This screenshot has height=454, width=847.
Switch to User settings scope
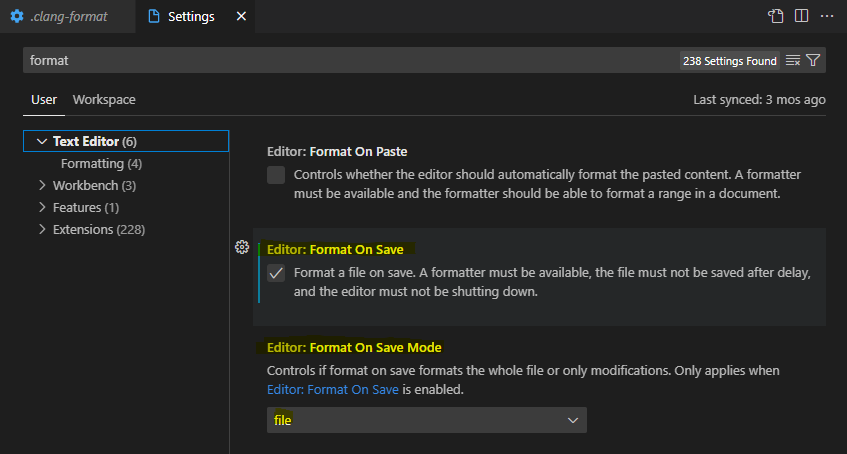click(x=44, y=100)
